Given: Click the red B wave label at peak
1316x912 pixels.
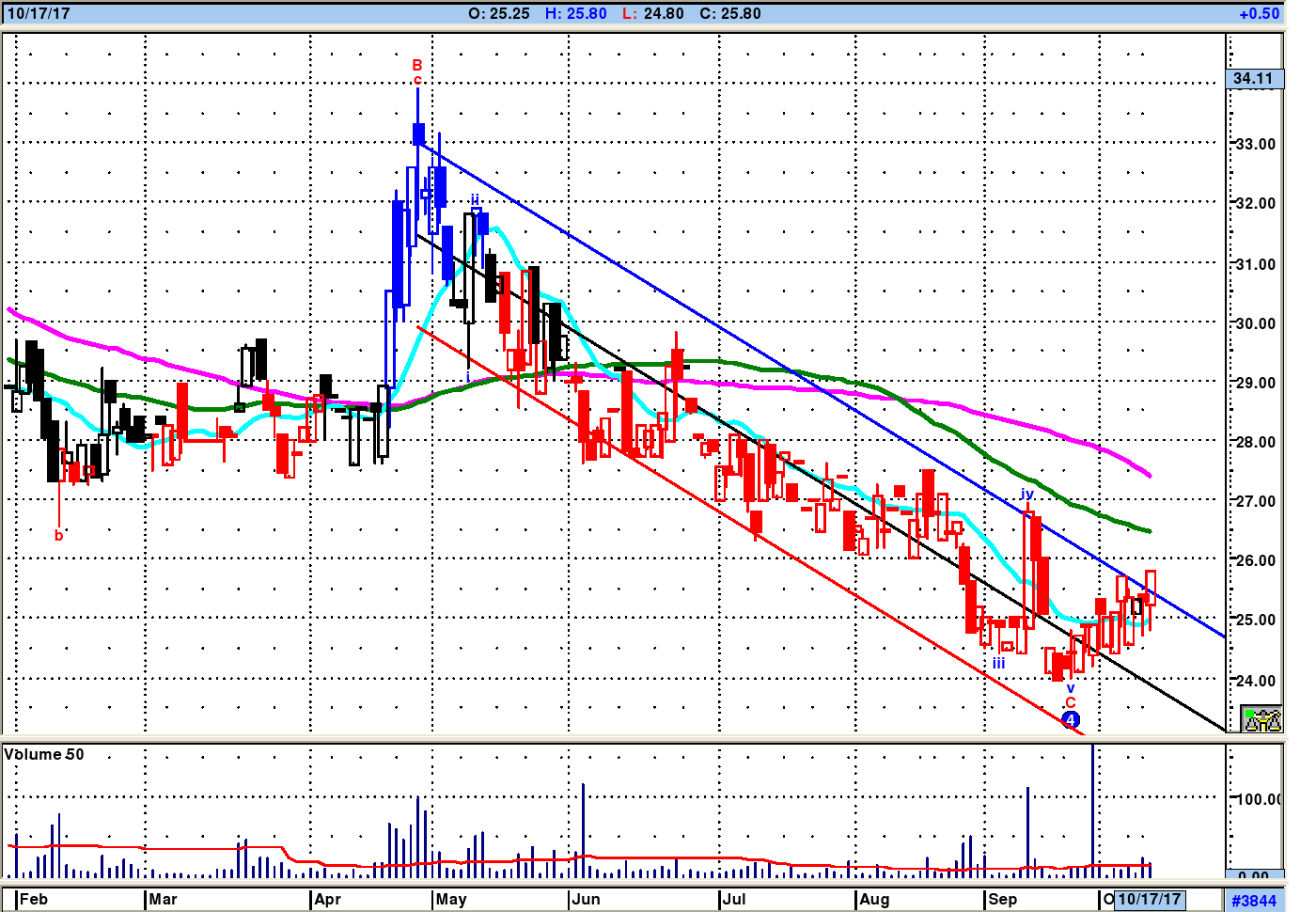Looking at the screenshot, I should coord(417,66).
